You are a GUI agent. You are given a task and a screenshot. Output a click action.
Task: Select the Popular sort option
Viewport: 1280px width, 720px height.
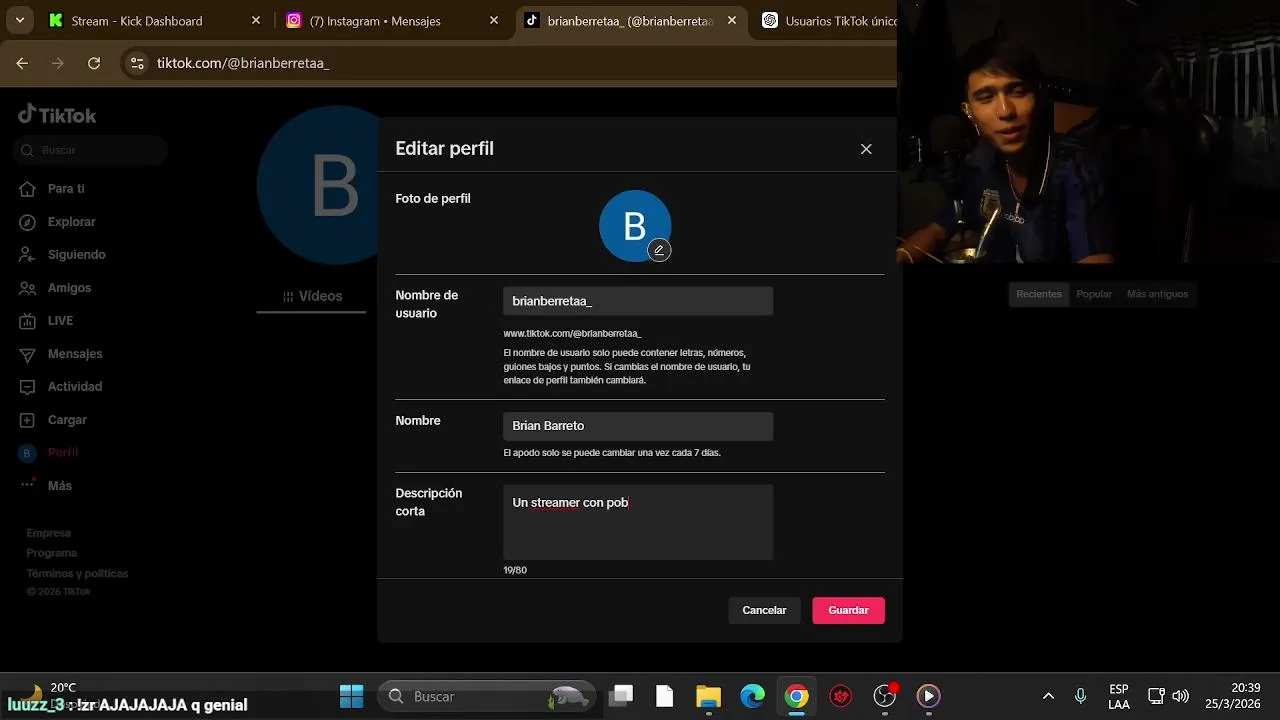pos(1094,294)
